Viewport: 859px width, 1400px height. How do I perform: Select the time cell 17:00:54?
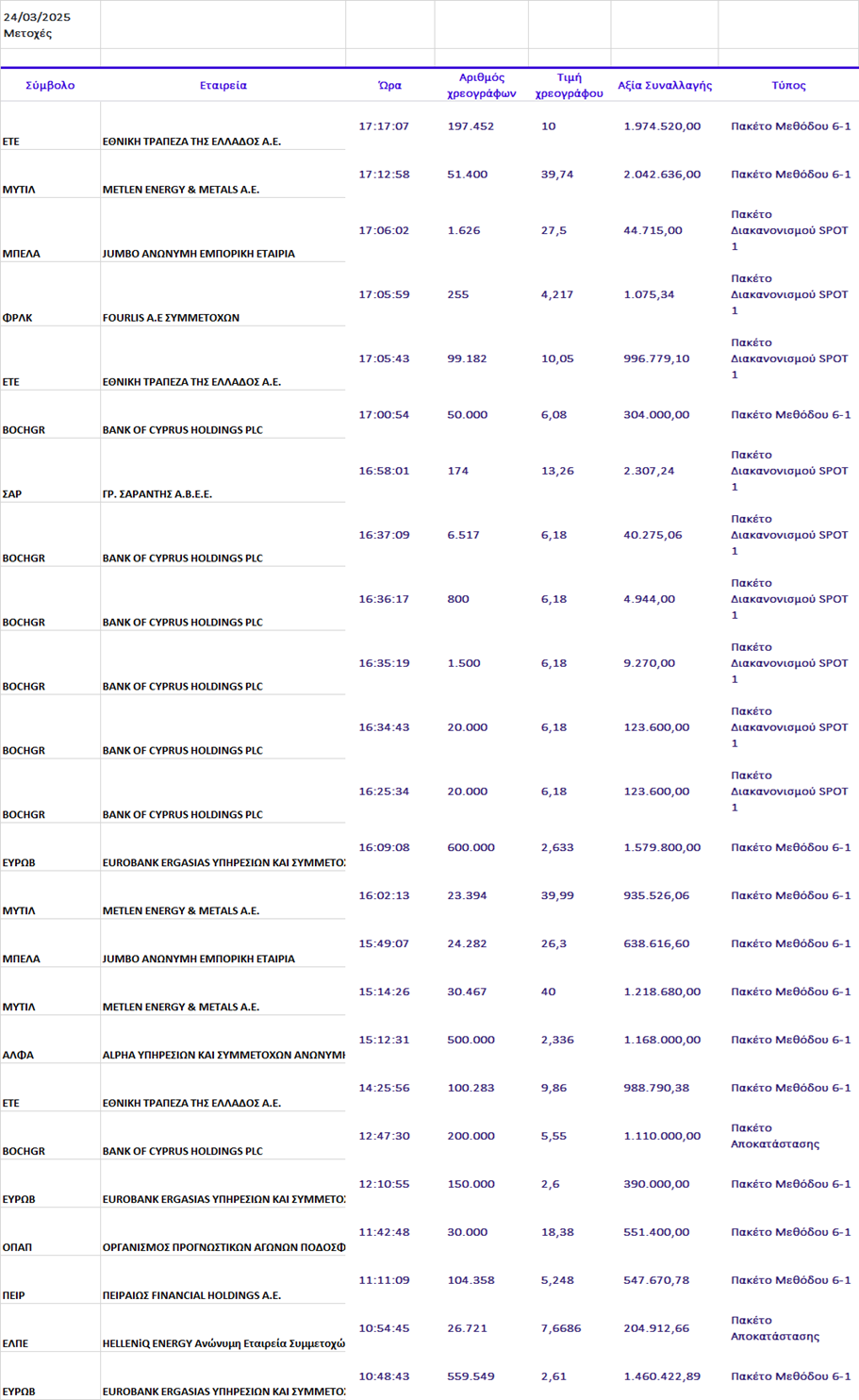coord(384,414)
